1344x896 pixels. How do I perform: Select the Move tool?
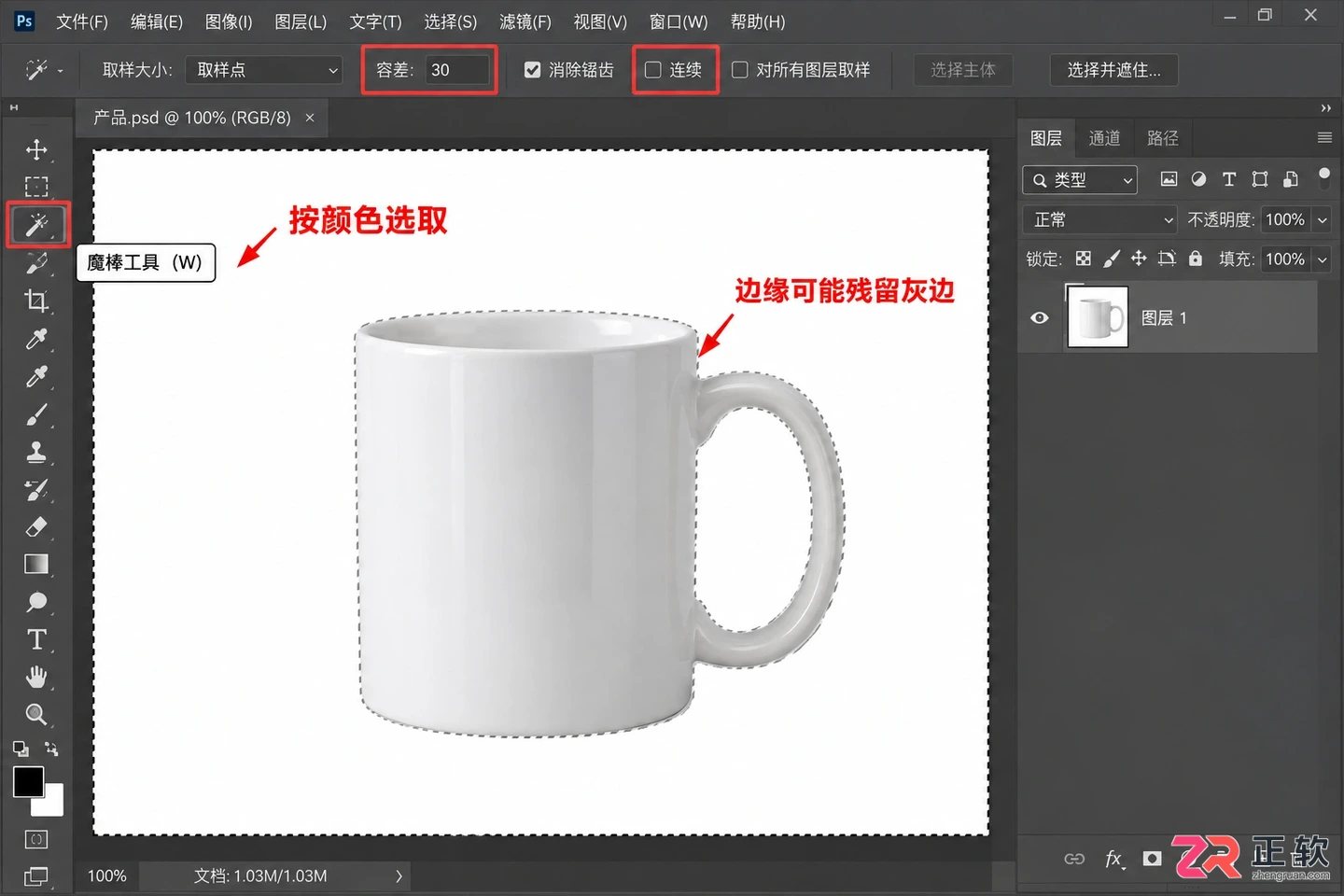pos(36,149)
